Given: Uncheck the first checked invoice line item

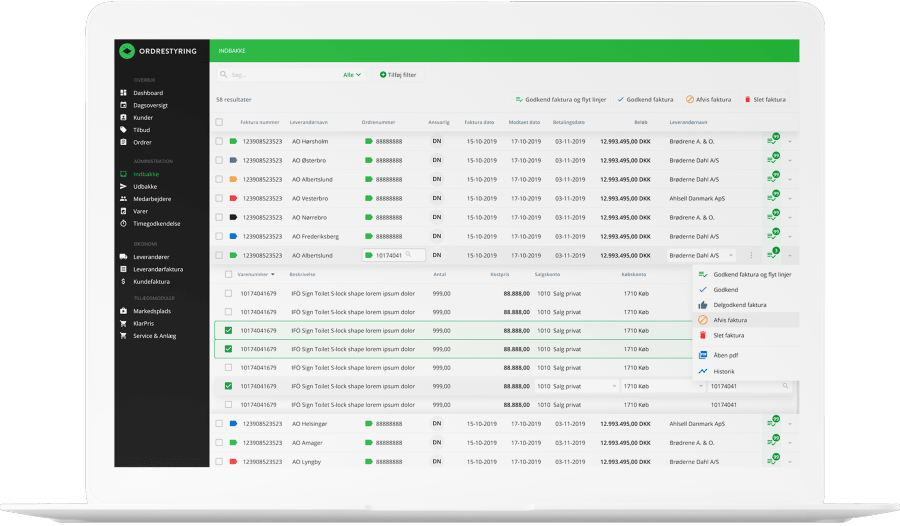Looking at the screenshot, I should (228, 330).
